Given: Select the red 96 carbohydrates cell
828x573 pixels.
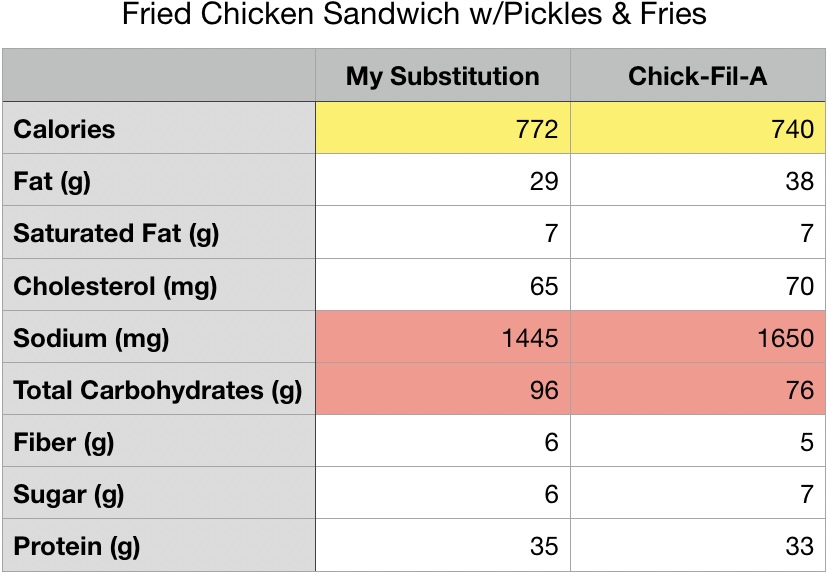Looking at the screenshot, I should [443, 390].
